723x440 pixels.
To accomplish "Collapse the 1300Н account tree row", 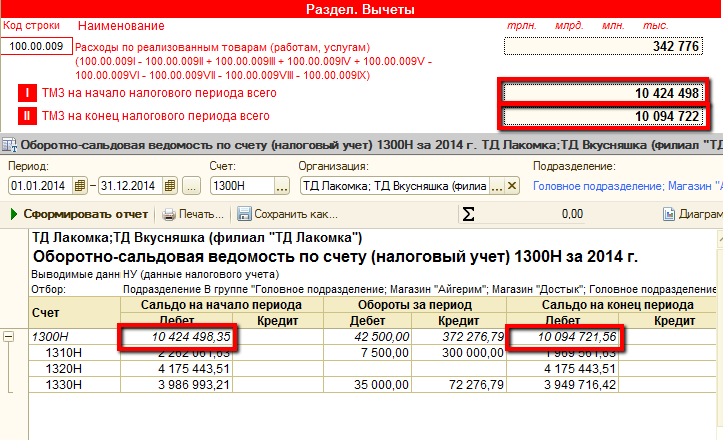I will coord(10,338).
